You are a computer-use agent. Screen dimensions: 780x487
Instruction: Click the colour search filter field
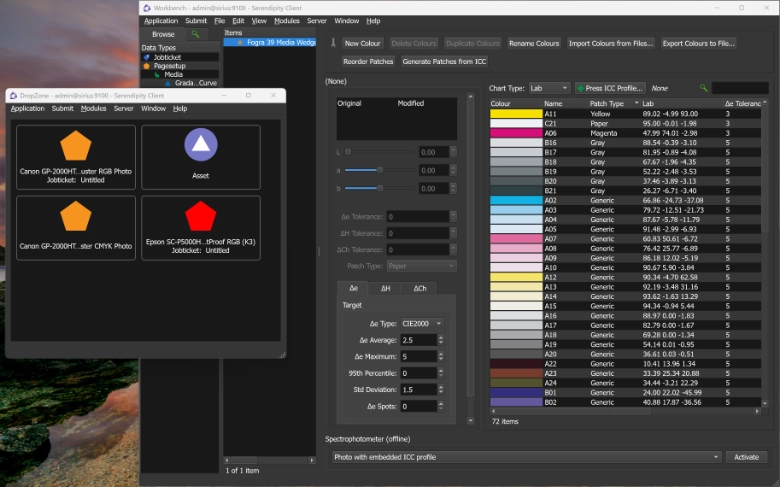point(740,88)
